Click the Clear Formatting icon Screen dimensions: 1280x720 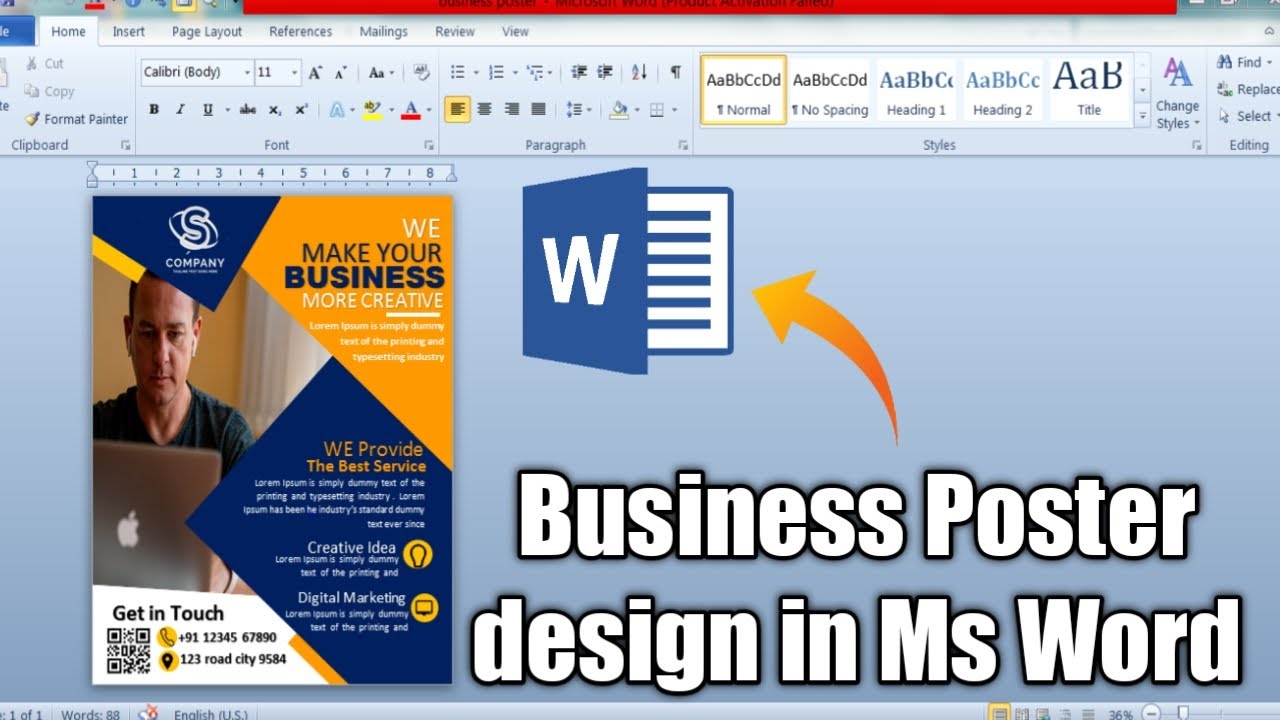pos(422,72)
